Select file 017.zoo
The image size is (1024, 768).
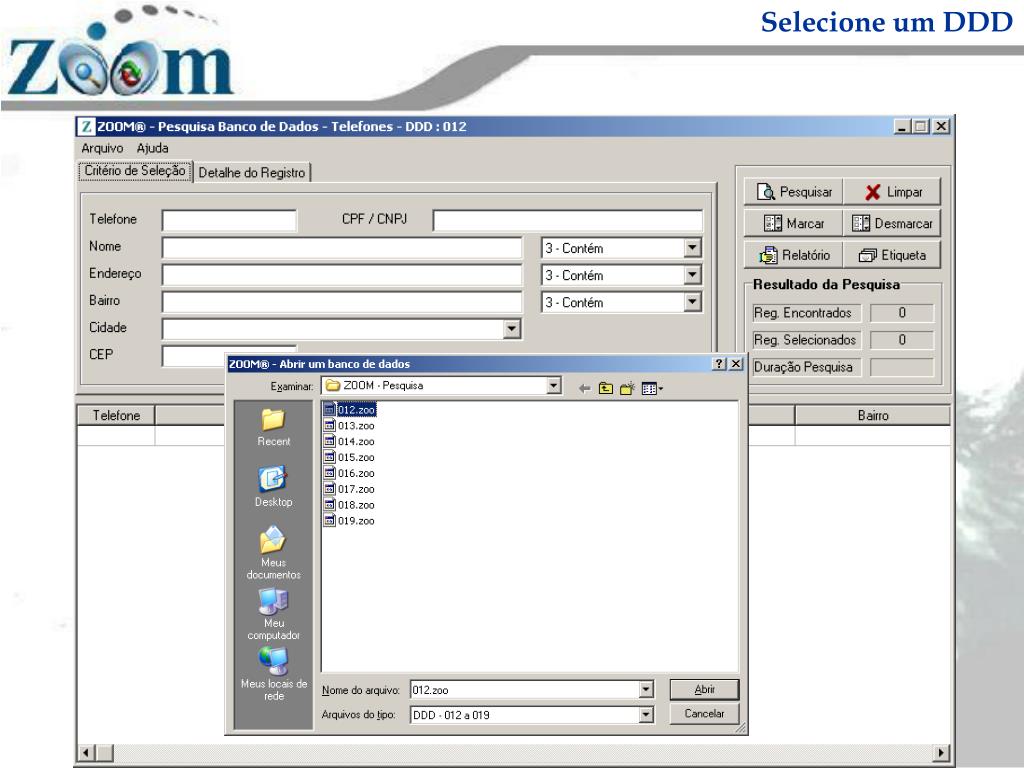(350, 489)
